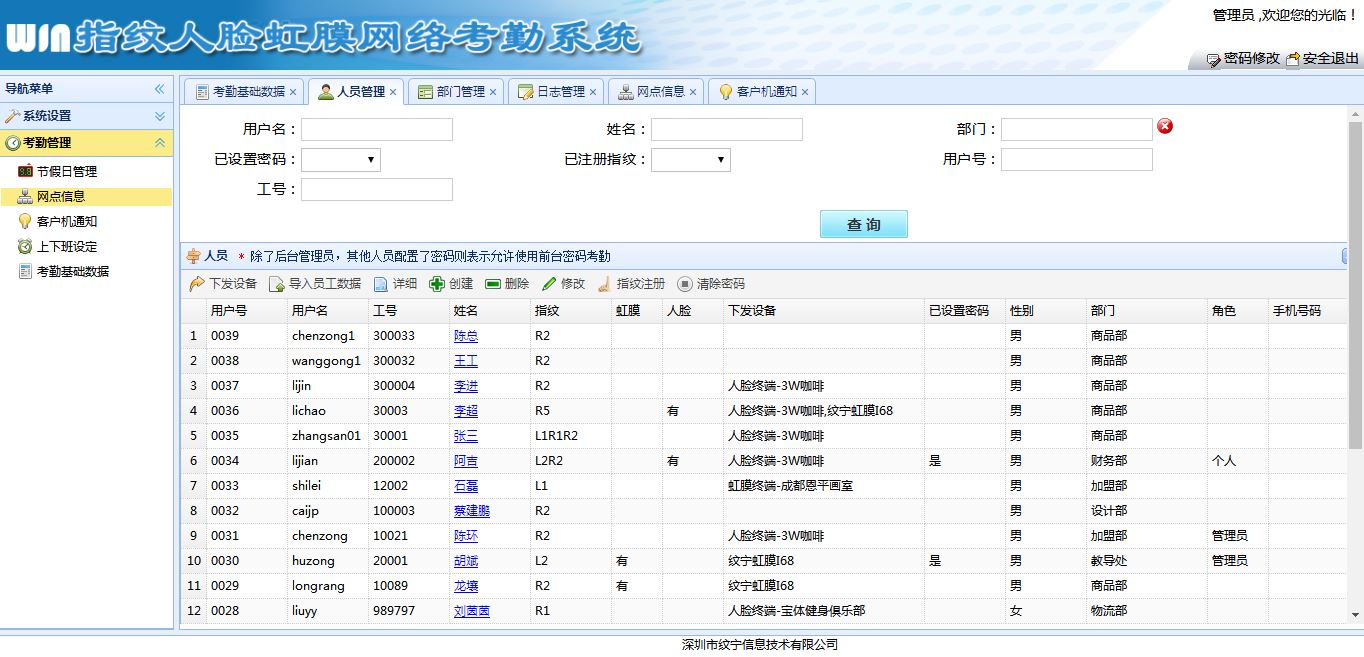Clear department field with red X
1364x657 pixels.
point(1165,127)
